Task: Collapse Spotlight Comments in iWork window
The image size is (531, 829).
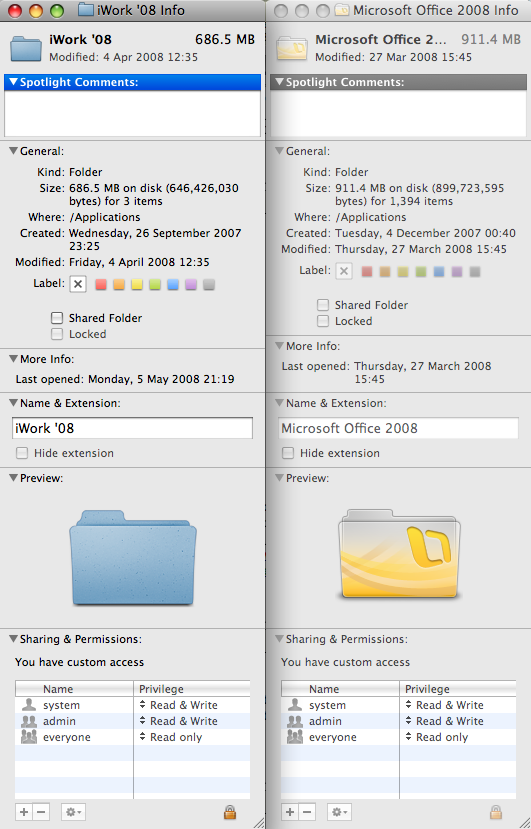Action: 13,82
